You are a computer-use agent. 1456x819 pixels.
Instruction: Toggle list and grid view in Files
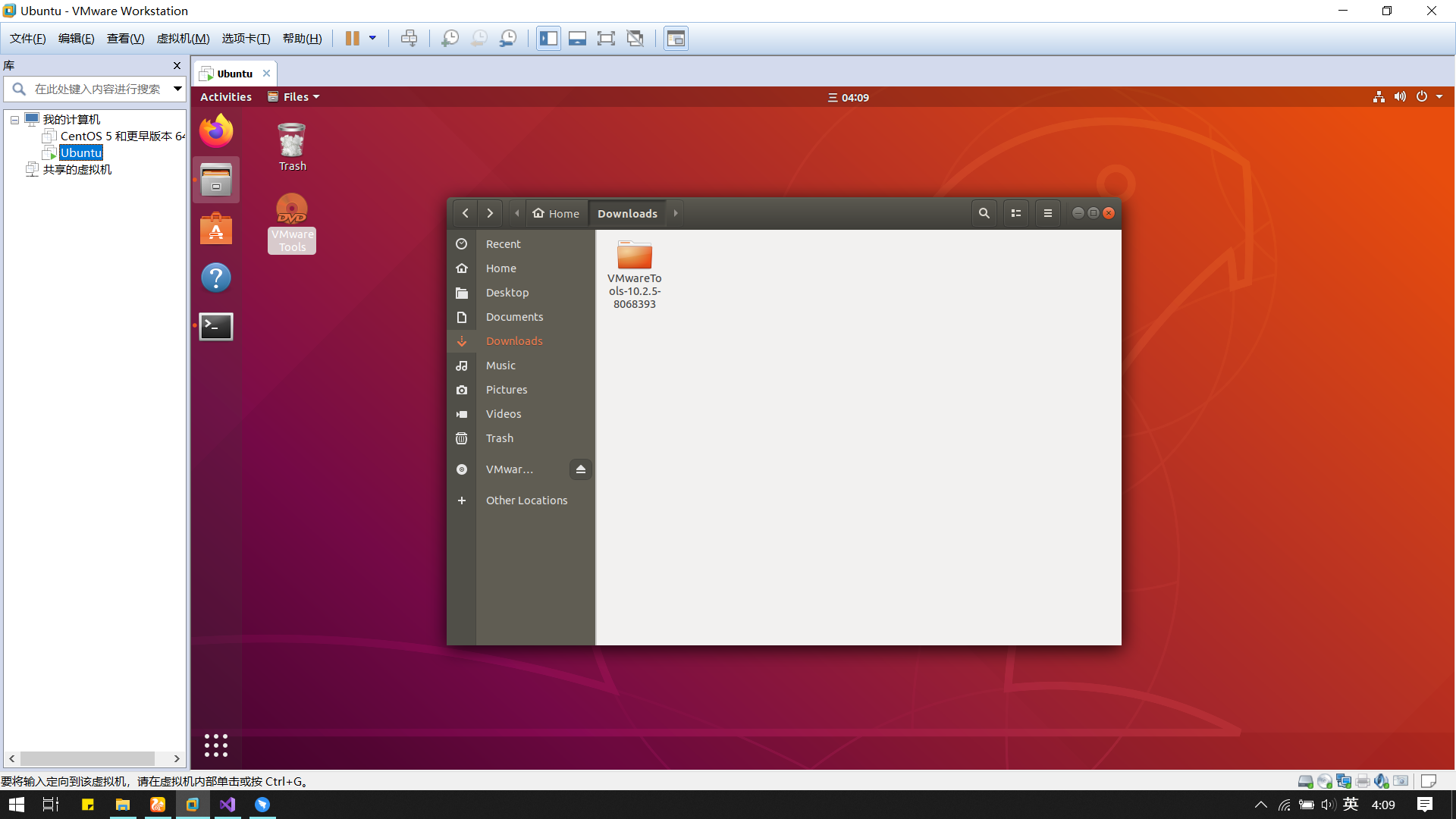click(1016, 214)
